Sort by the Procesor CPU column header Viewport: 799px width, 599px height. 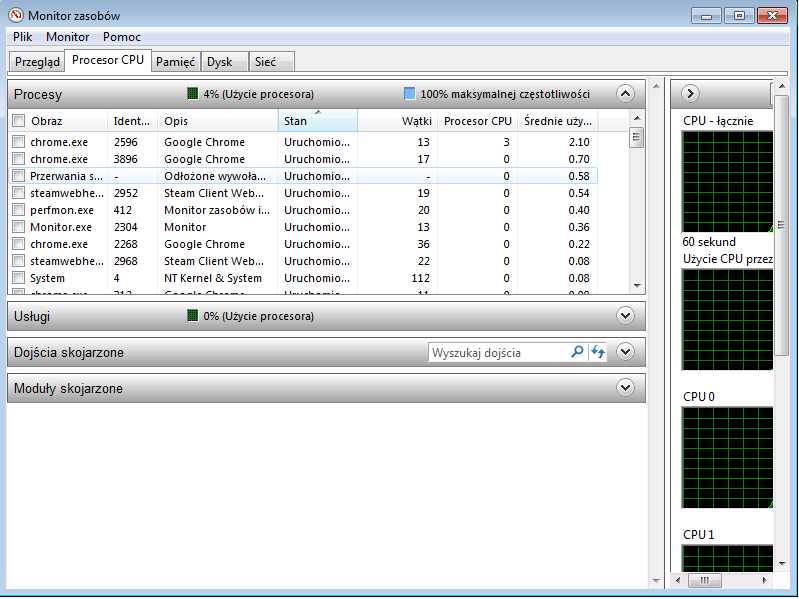(477, 121)
